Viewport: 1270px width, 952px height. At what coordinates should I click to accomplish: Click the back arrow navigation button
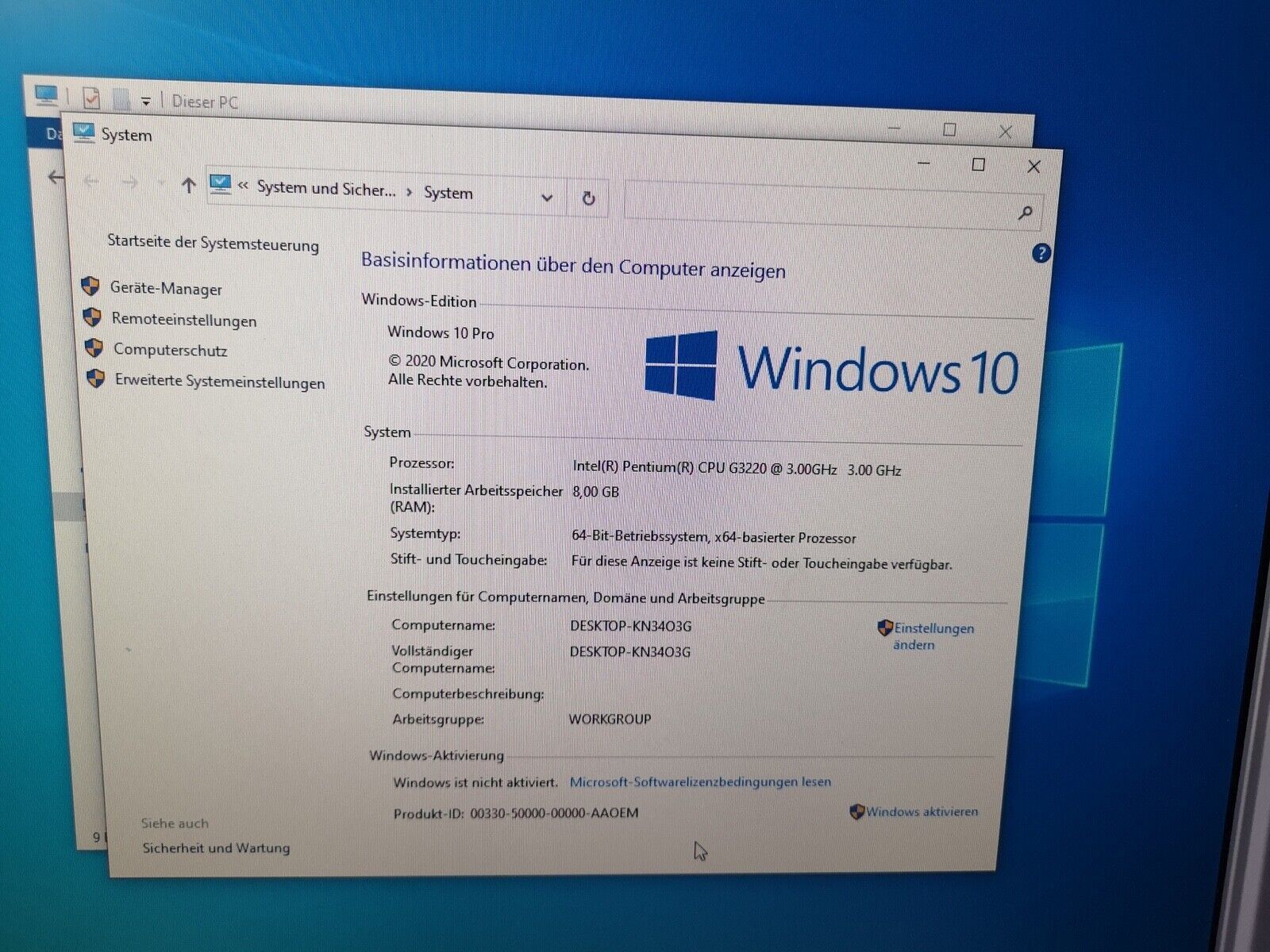click(x=91, y=182)
